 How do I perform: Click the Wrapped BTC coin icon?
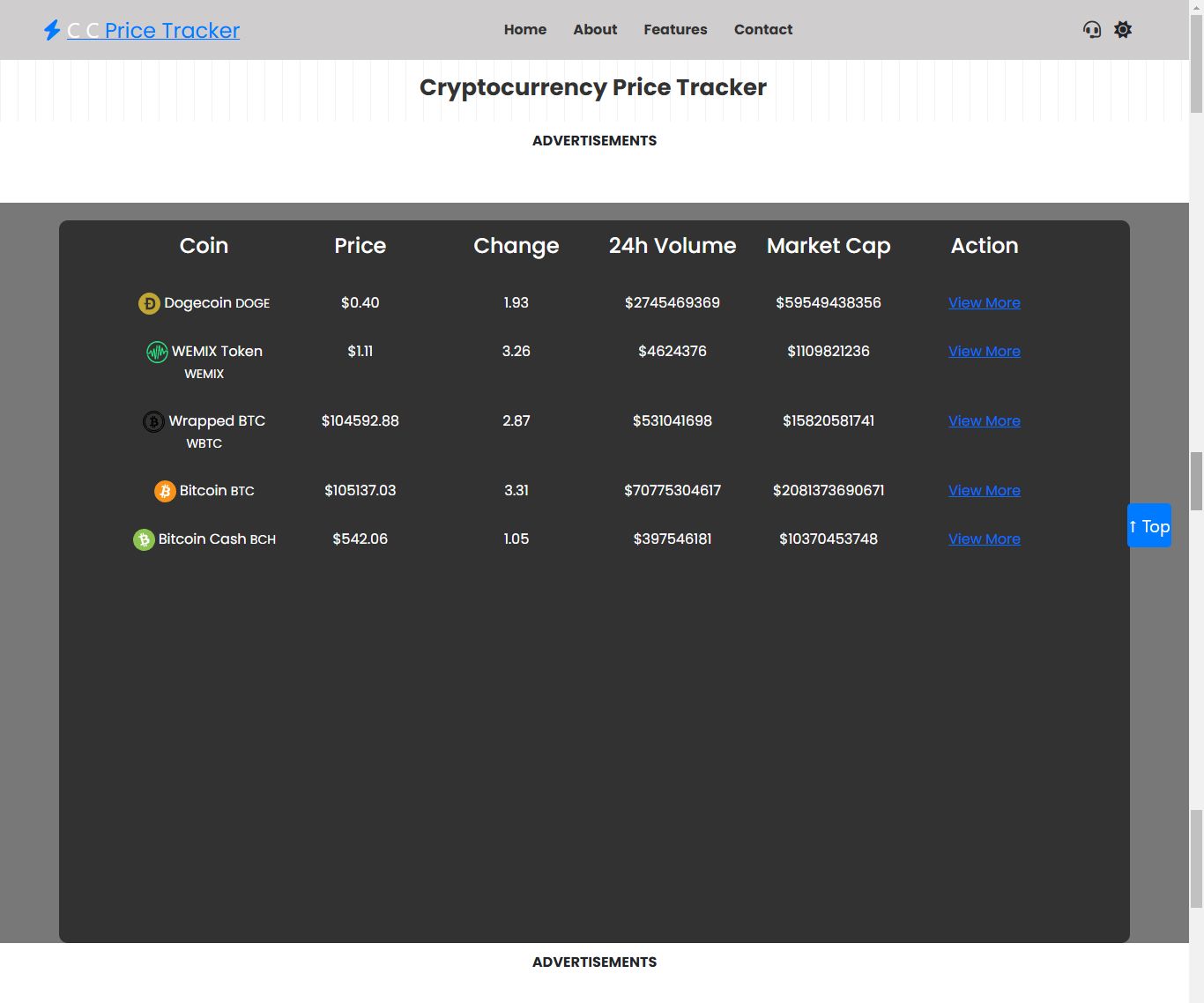point(153,421)
